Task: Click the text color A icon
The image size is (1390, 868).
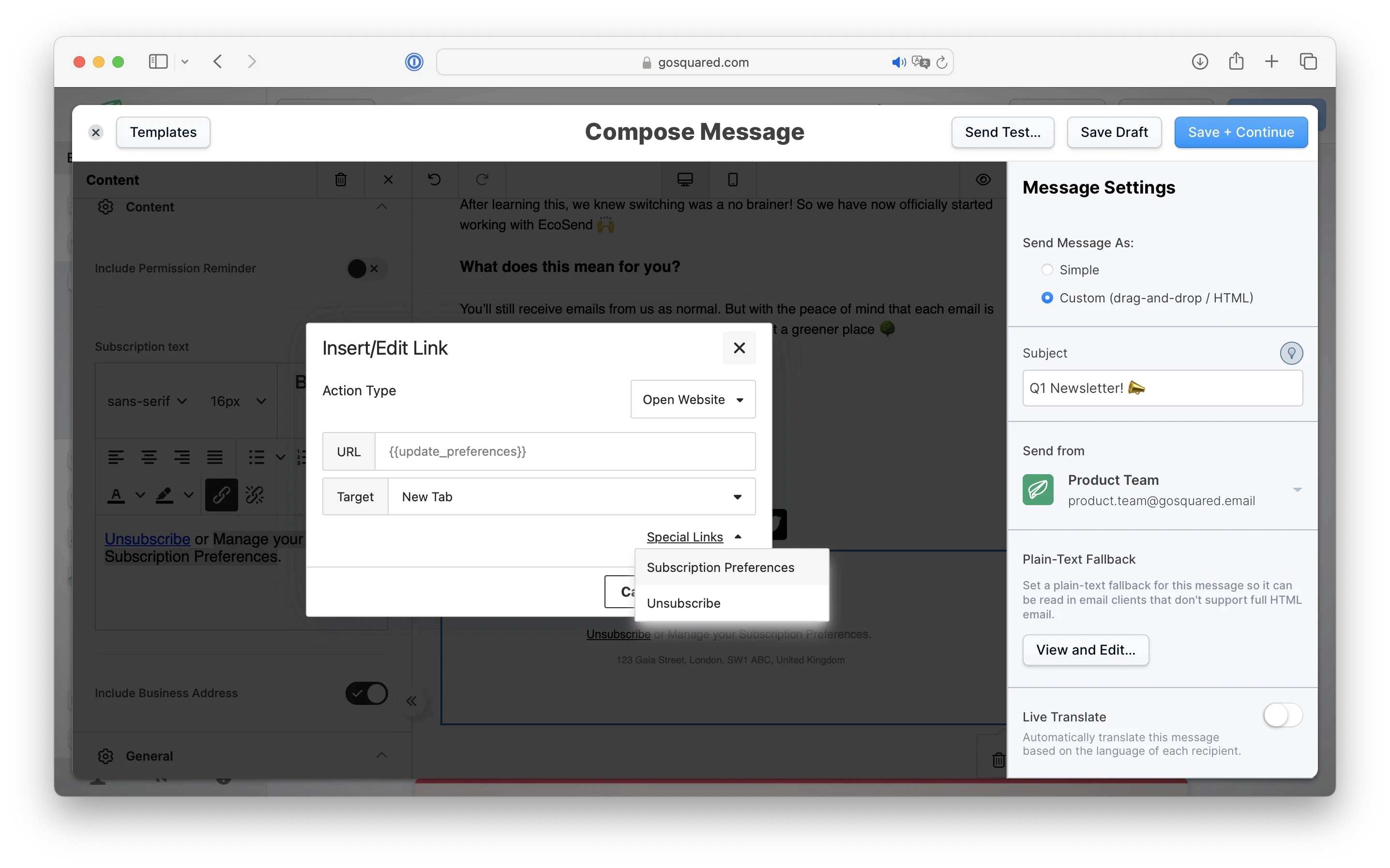Action: click(116, 495)
